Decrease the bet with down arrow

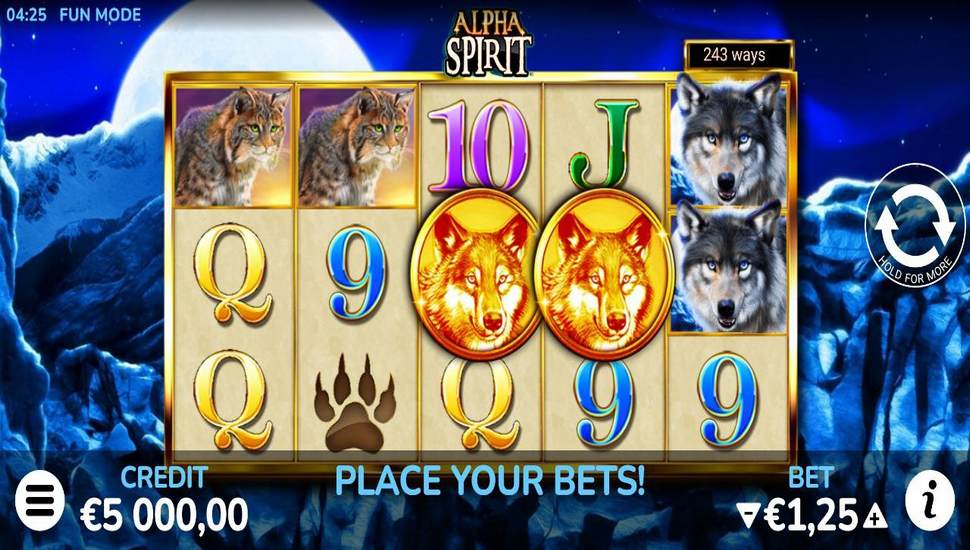click(748, 514)
